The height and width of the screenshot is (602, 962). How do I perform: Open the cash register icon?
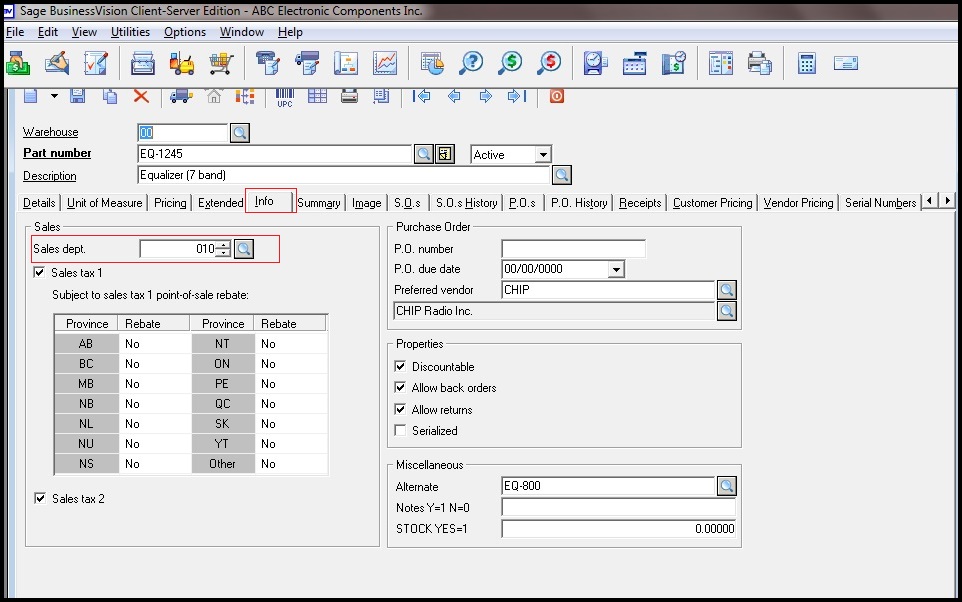point(634,63)
